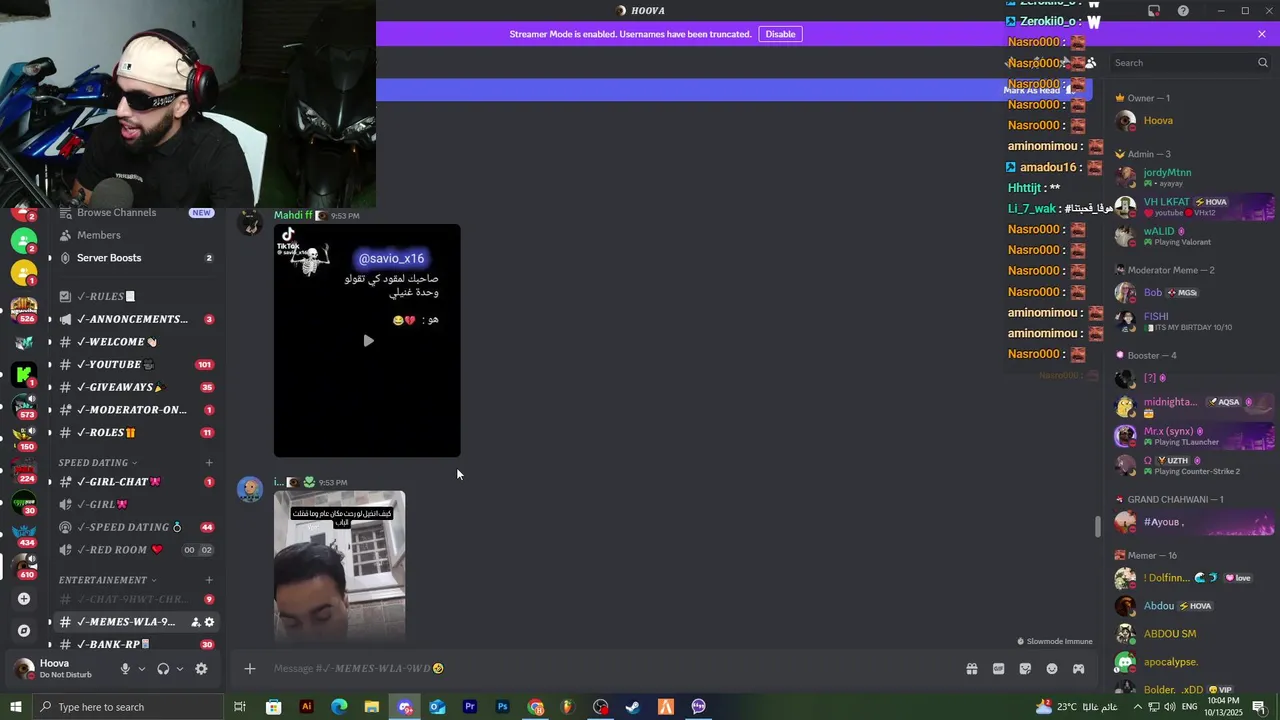Open the ANNONCEMENTS channel
Screen dimensions: 1280x720
pos(136,319)
